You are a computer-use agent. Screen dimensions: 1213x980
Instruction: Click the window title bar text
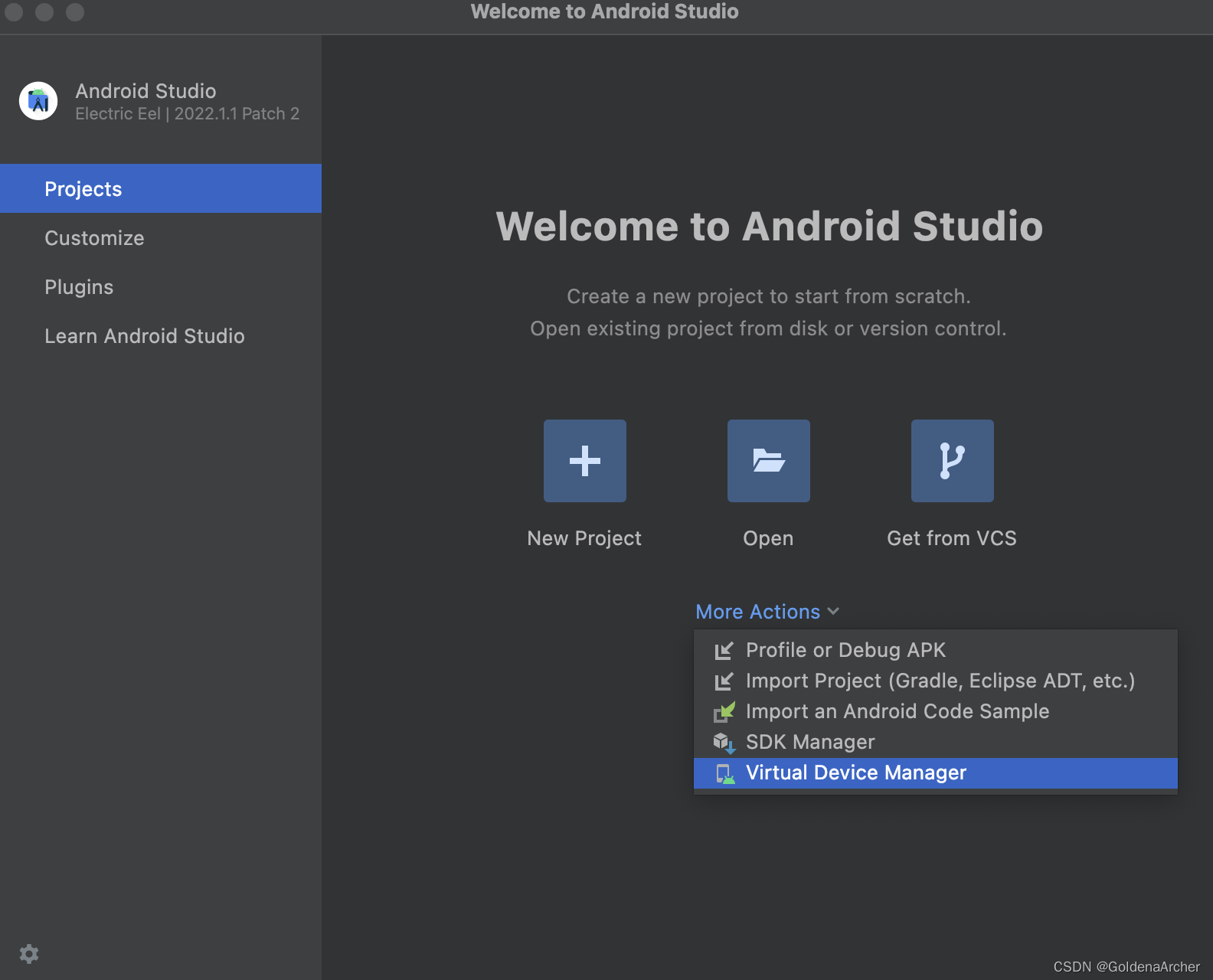pos(605,11)
